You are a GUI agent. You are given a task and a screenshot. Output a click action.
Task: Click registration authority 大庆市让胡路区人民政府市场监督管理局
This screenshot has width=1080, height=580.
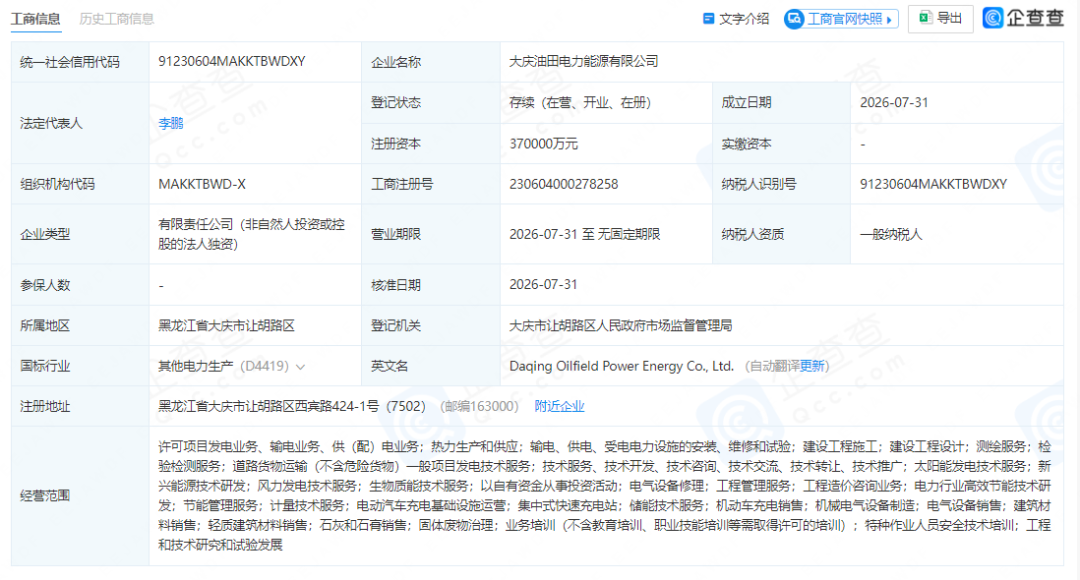[620, 325]
